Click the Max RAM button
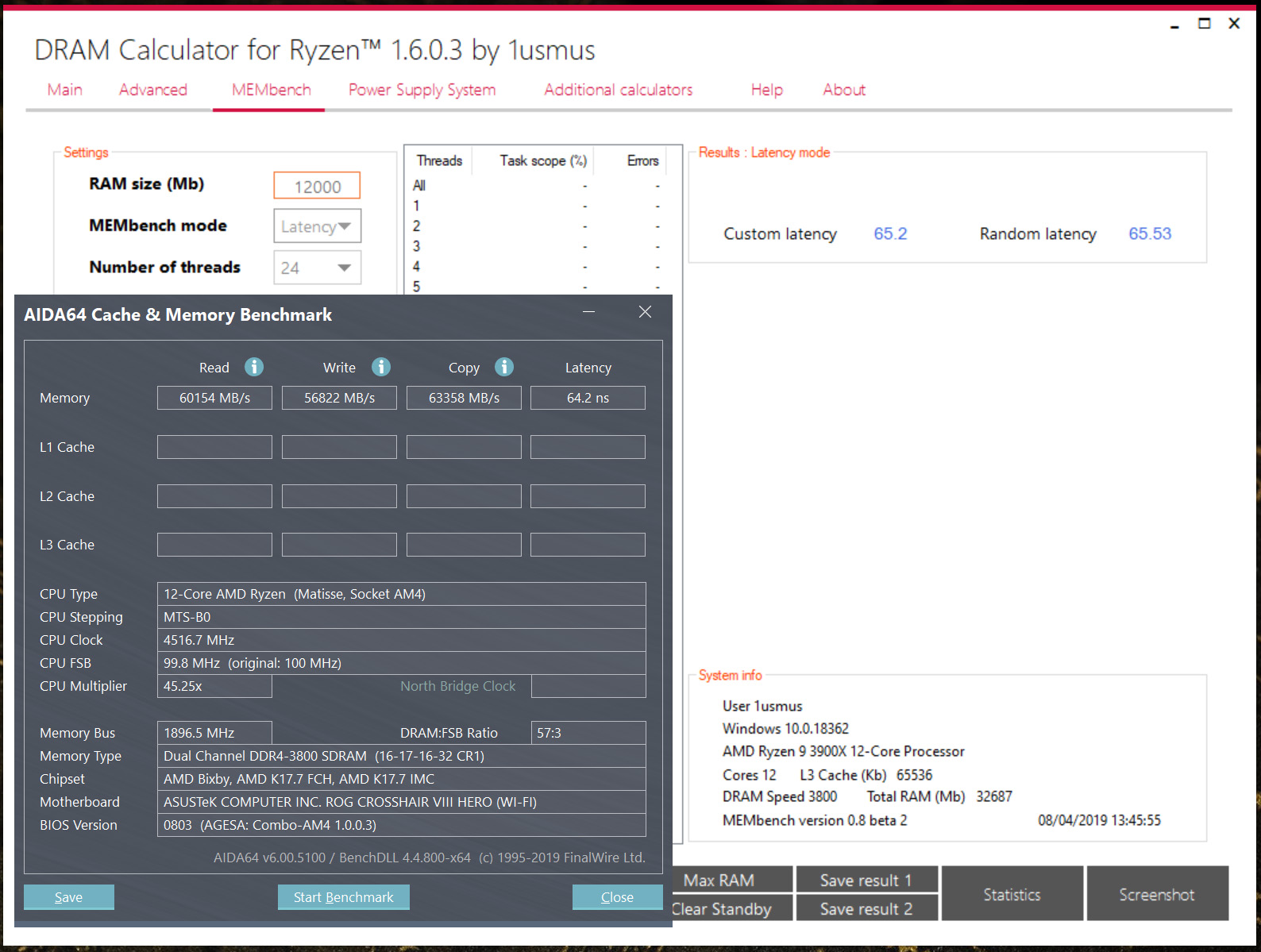Image resolution: width=1261 pixels, height=952 pixels. (x=732, y=880)
